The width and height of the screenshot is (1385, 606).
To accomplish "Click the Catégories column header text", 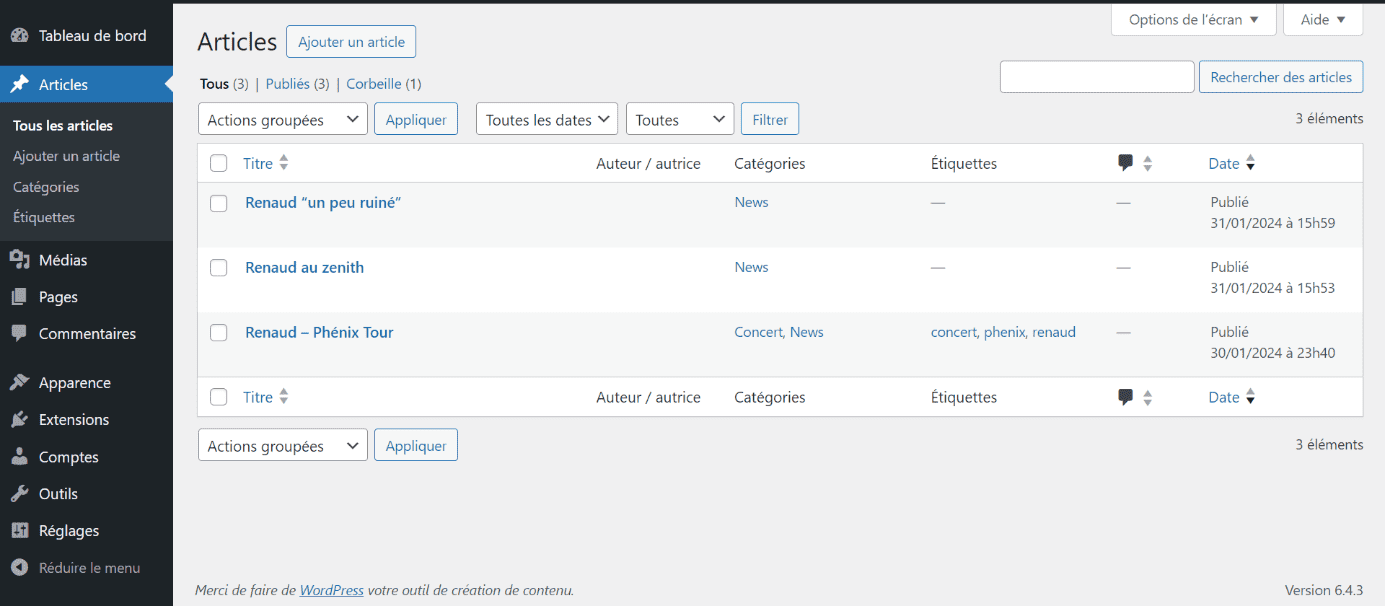I will coord(770,163).
